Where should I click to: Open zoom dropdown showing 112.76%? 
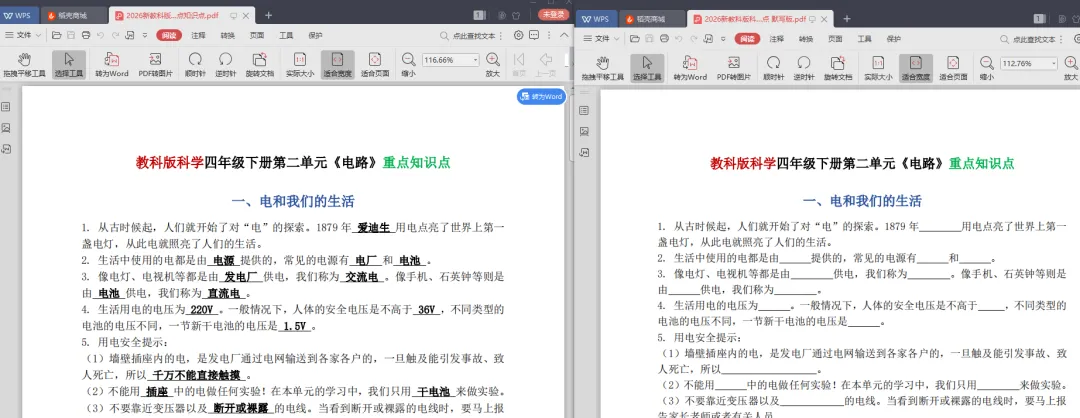(x=1054, y=63)
